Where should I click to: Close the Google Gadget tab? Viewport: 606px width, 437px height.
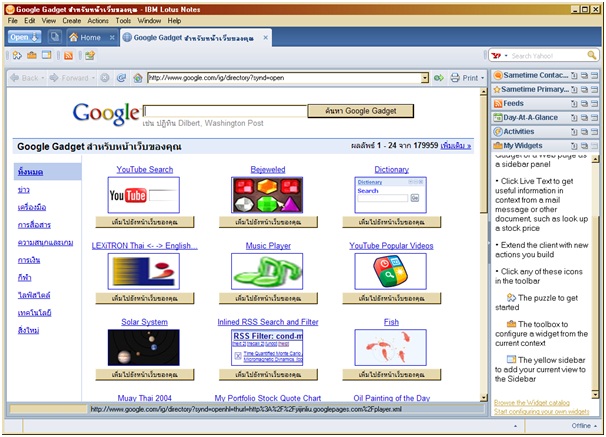coord(266,37)
